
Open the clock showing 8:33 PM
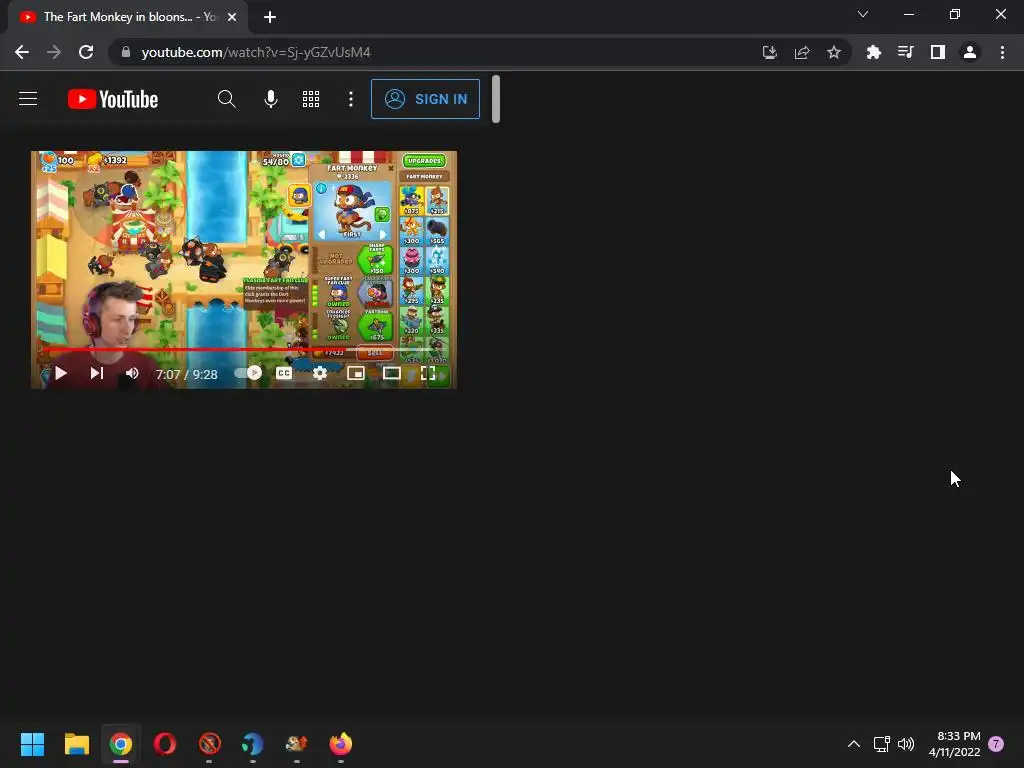tap(954, 744)
